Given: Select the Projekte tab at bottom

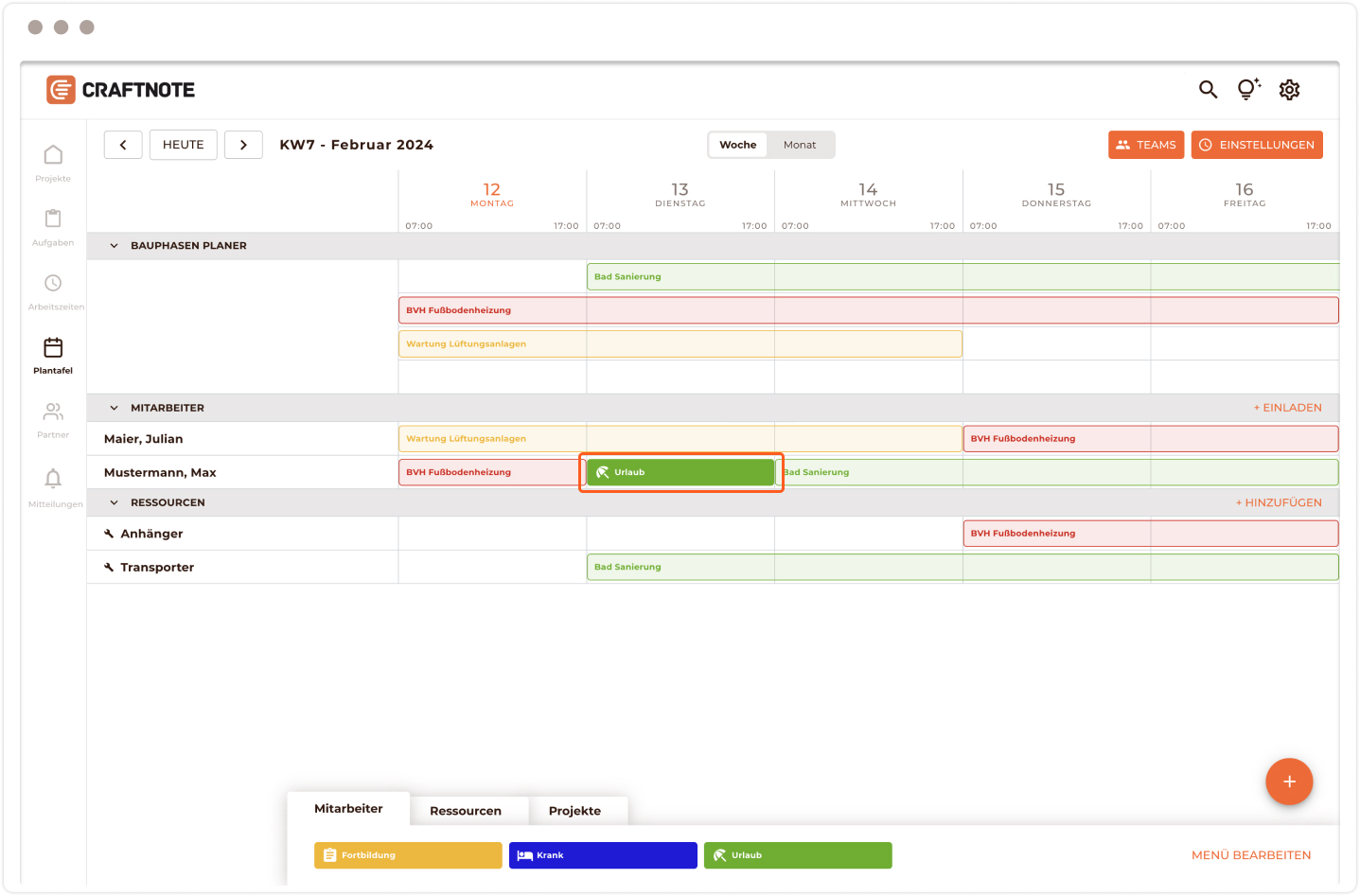Looking at the screenshot, I should coord(574,811).
